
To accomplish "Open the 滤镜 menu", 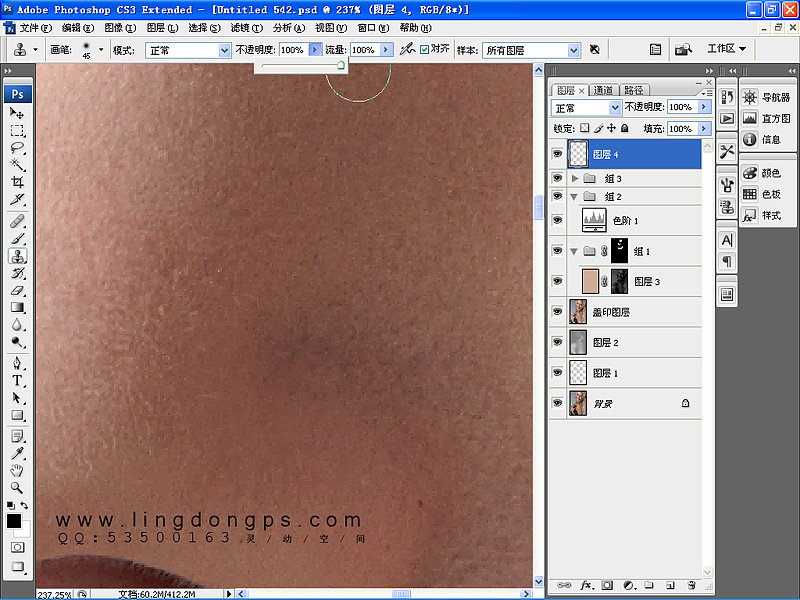I will click(246, 28).
